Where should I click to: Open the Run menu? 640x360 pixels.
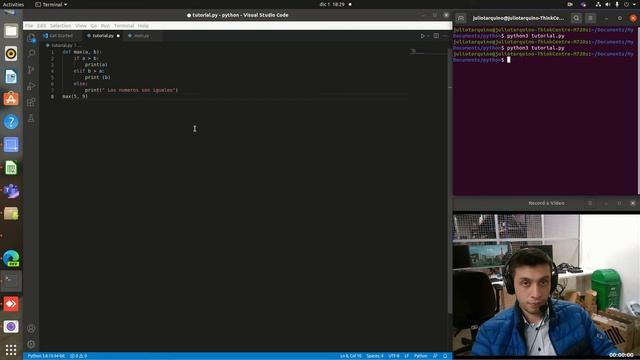click(x=105, y=26)
